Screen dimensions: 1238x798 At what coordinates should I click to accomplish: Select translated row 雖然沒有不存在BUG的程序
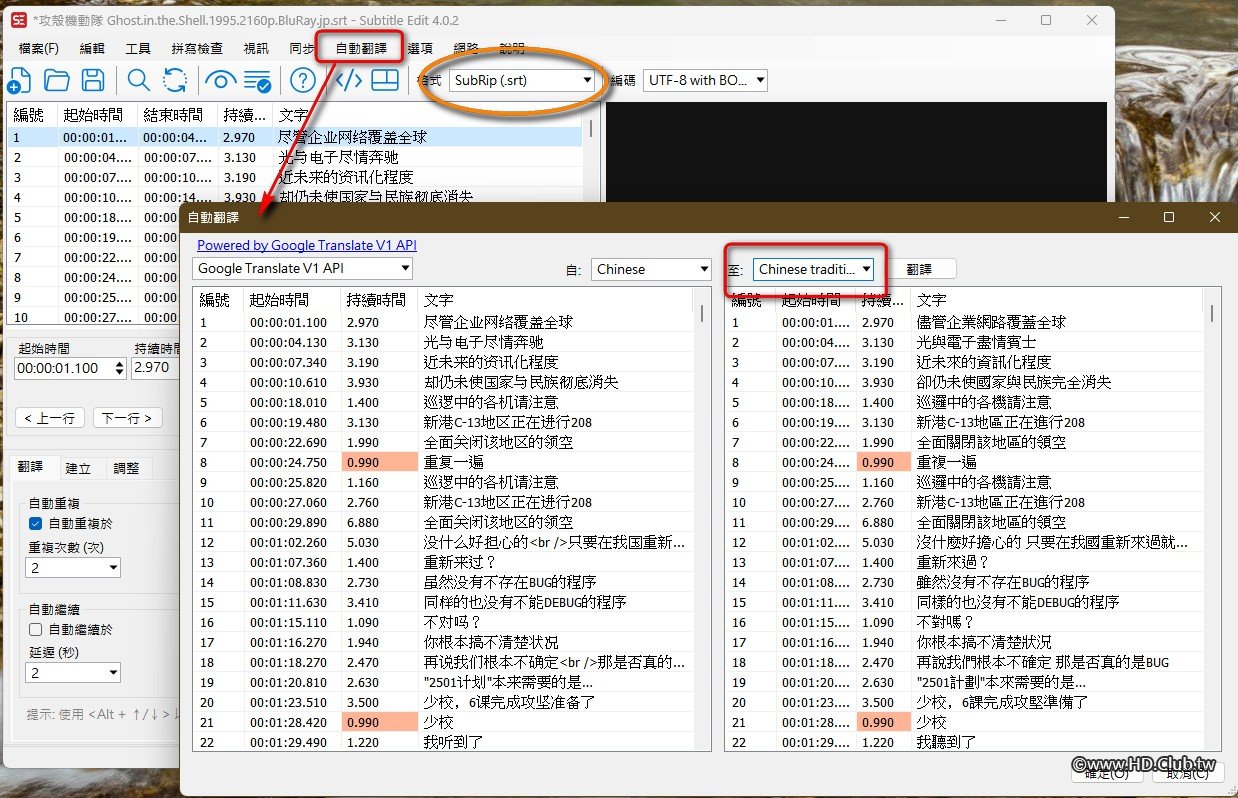(966, 582)
